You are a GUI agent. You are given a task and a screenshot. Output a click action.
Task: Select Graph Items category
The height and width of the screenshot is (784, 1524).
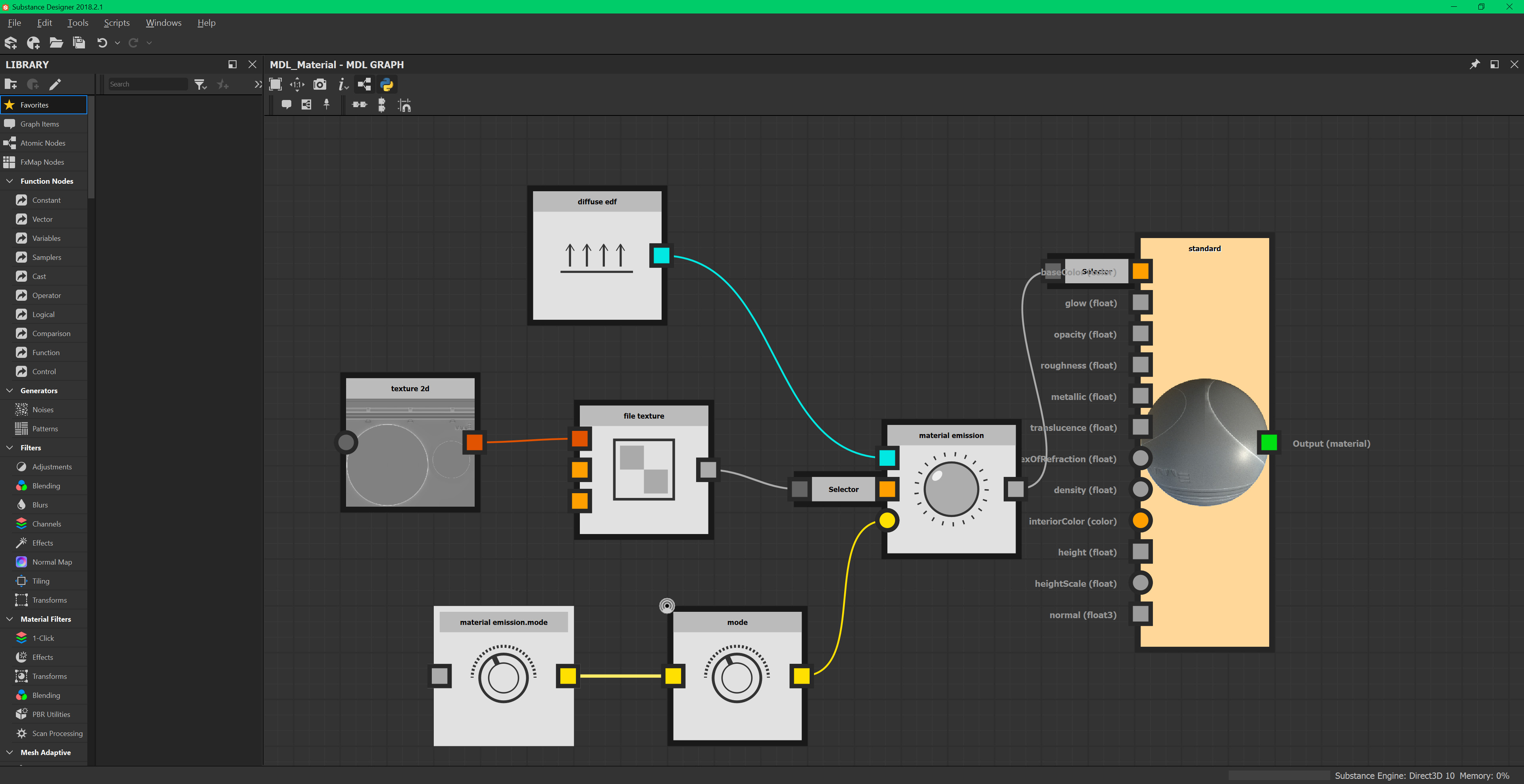44,123
